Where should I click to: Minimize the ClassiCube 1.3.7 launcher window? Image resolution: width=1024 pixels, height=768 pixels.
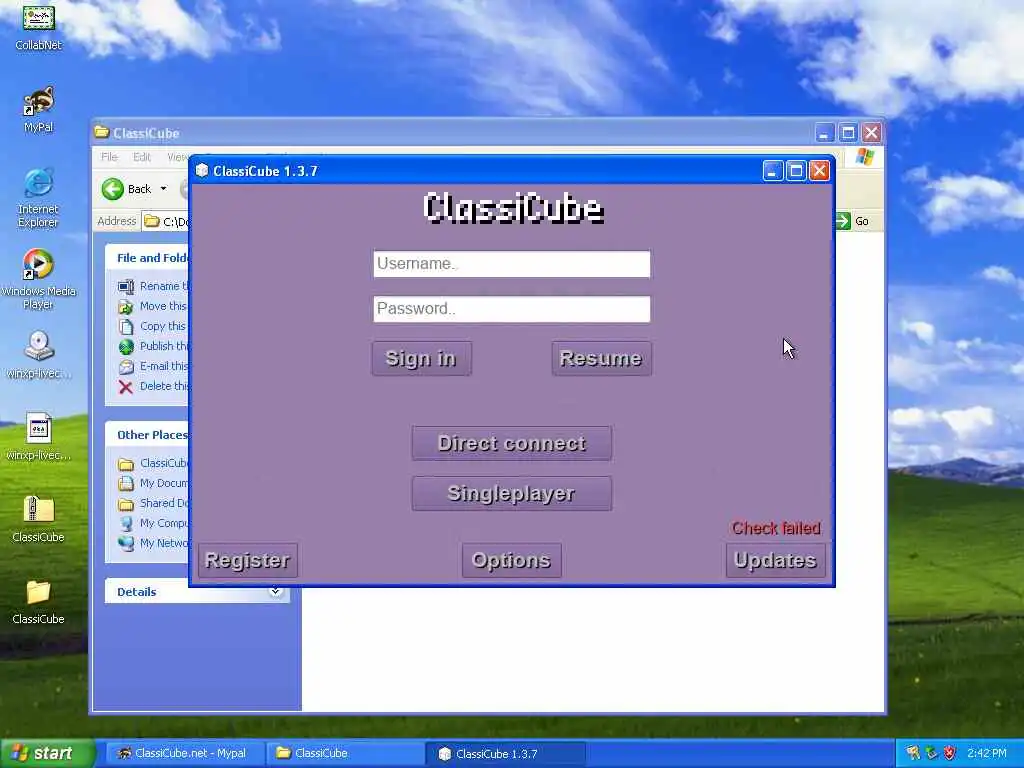773,171
